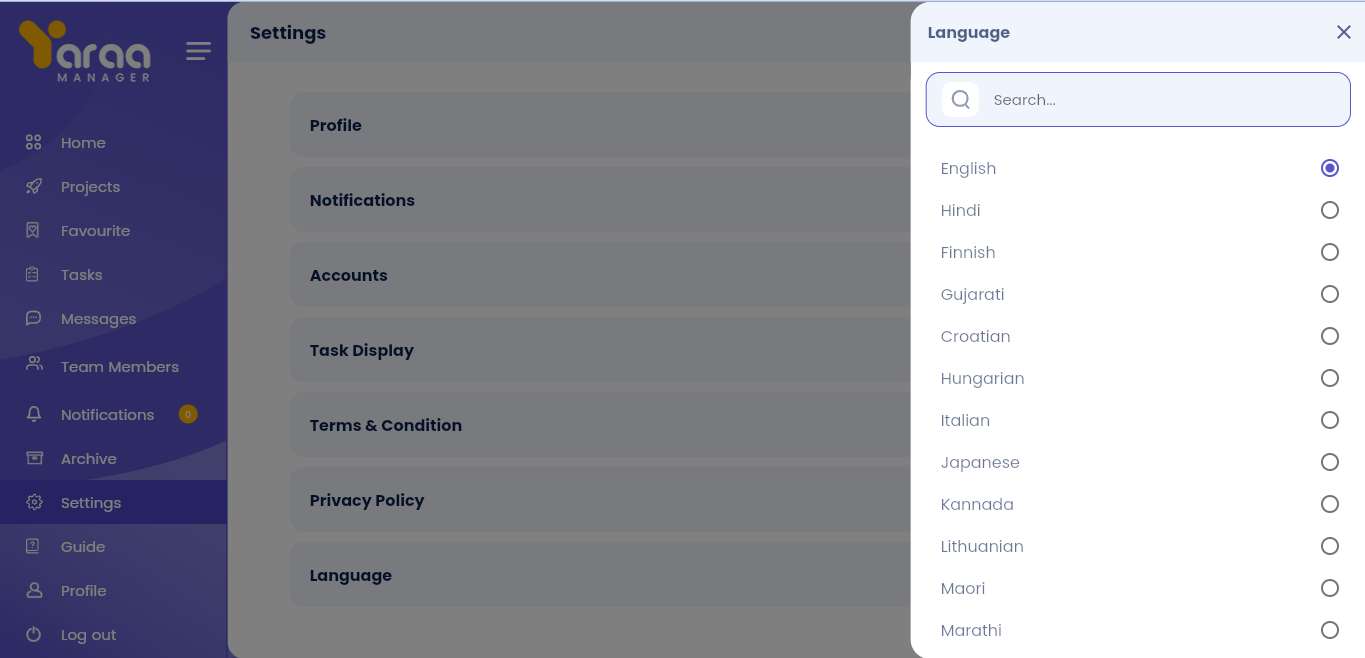Expand the Privacy Policy section

(600, 500)
